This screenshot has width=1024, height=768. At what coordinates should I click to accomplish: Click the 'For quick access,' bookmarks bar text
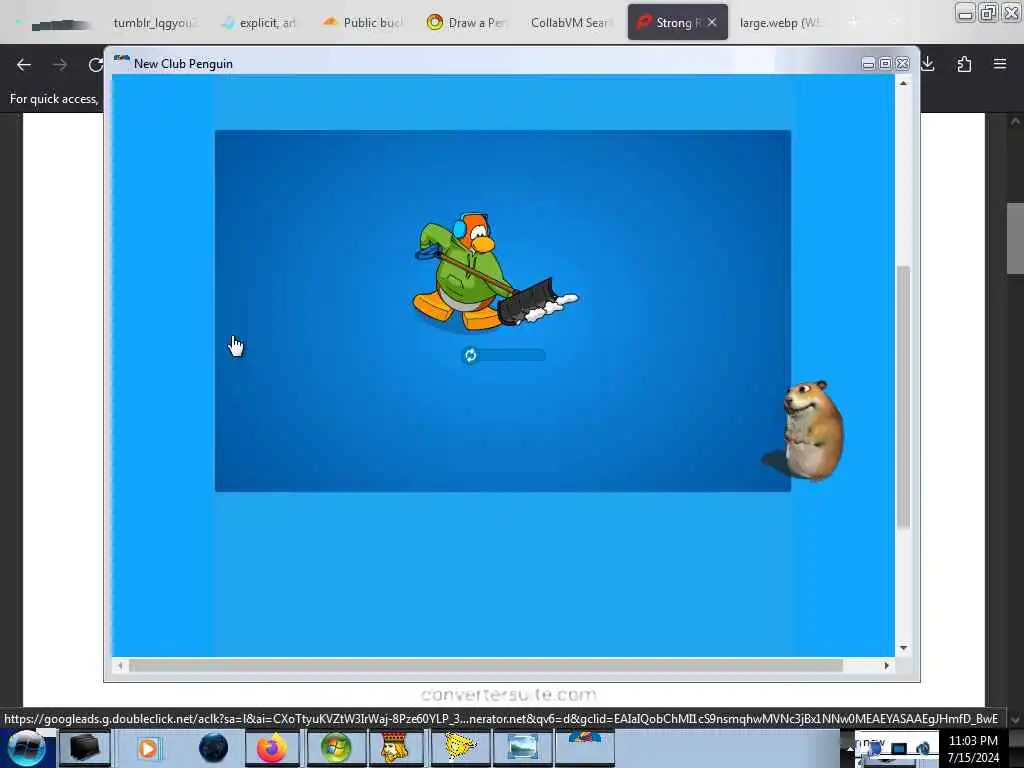pyautogui.click(x=54, y=99)
